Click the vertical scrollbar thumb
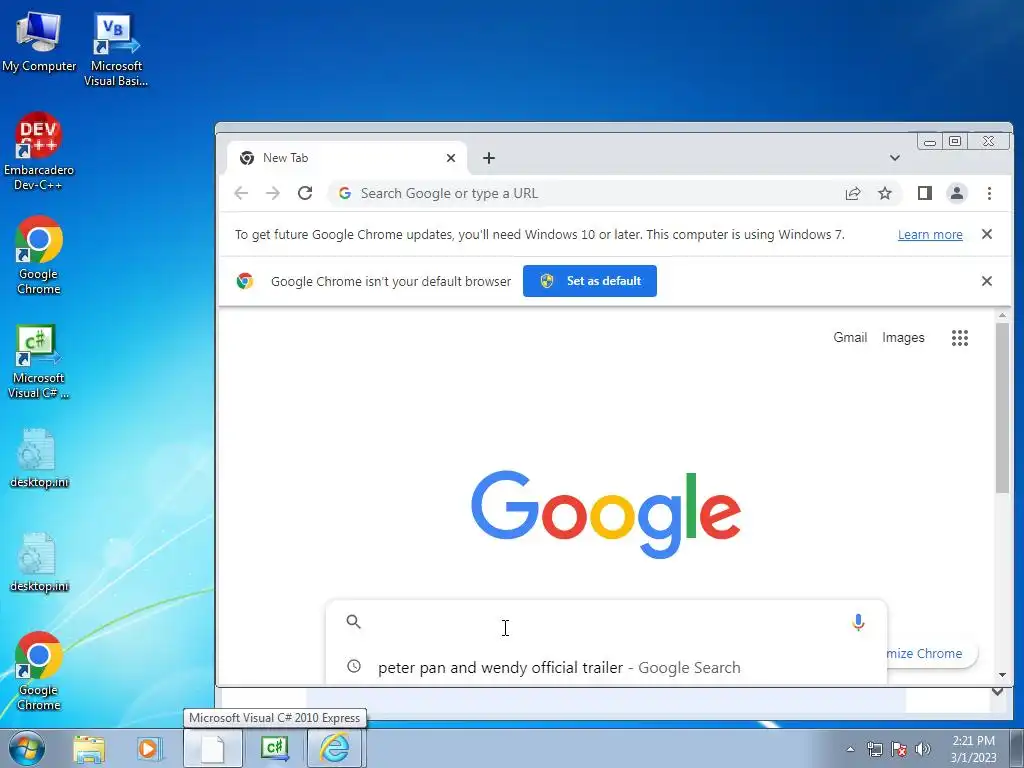This screenshot has height=768, width=1024. coord(1002,408)
